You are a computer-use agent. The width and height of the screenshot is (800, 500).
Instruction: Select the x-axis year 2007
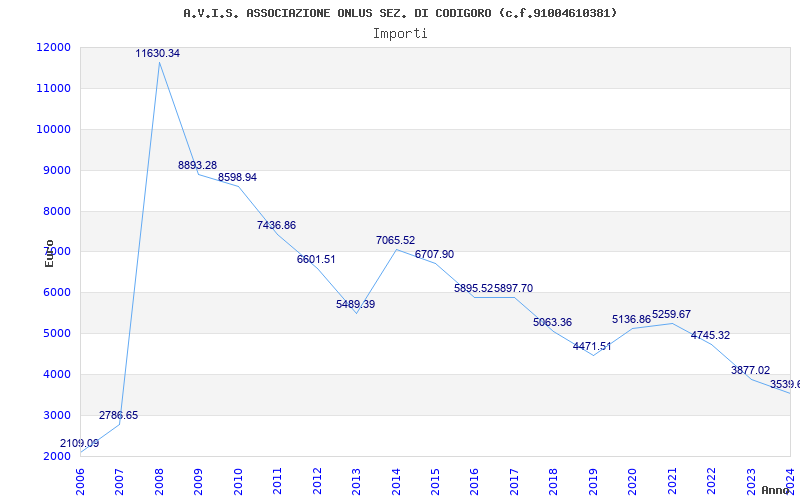[119, 482]
